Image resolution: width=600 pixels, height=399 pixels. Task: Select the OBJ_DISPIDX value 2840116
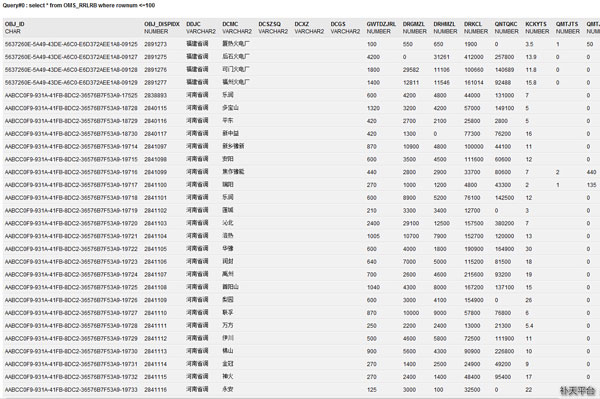[155, 121]
